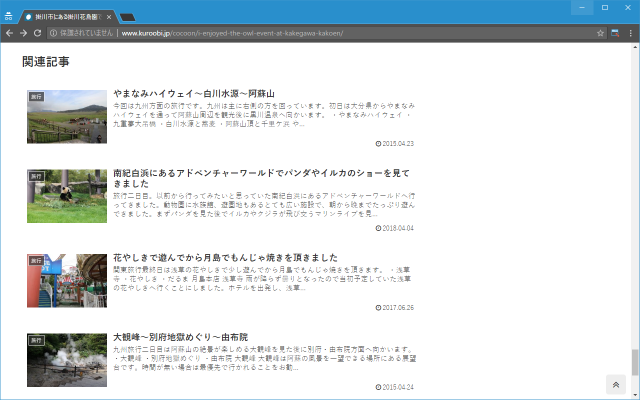Click the Hanayashiki article excerpt text
This screenshot has height=400, width=640.
click(x=262, y=279)
